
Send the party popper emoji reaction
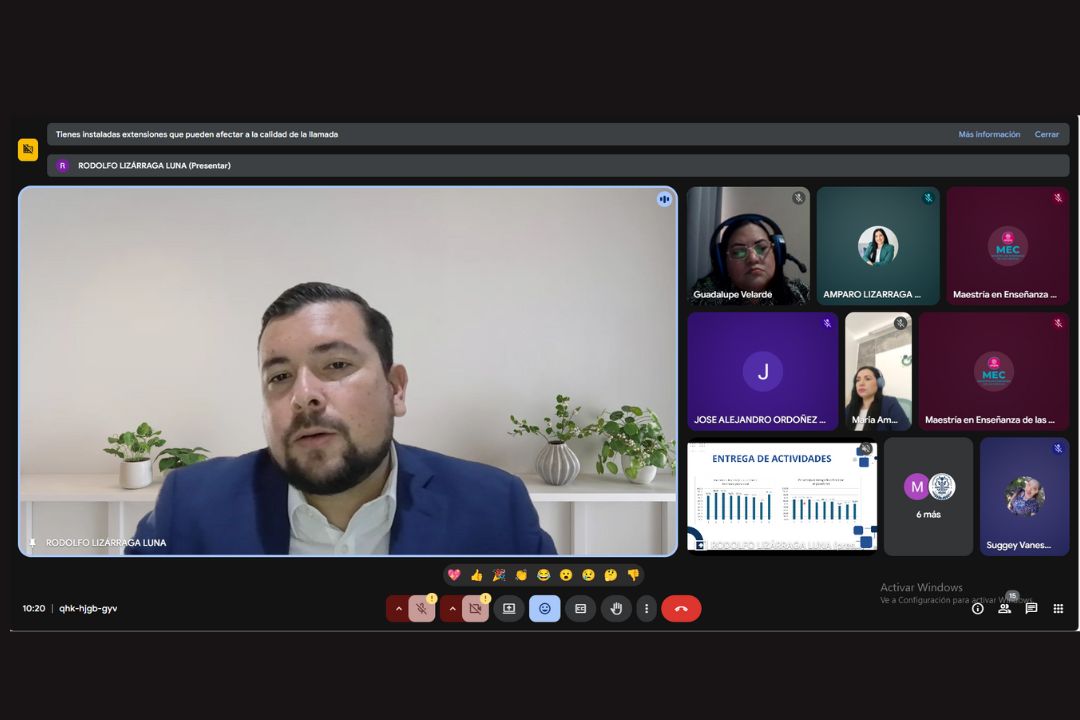tap(498, 575)
